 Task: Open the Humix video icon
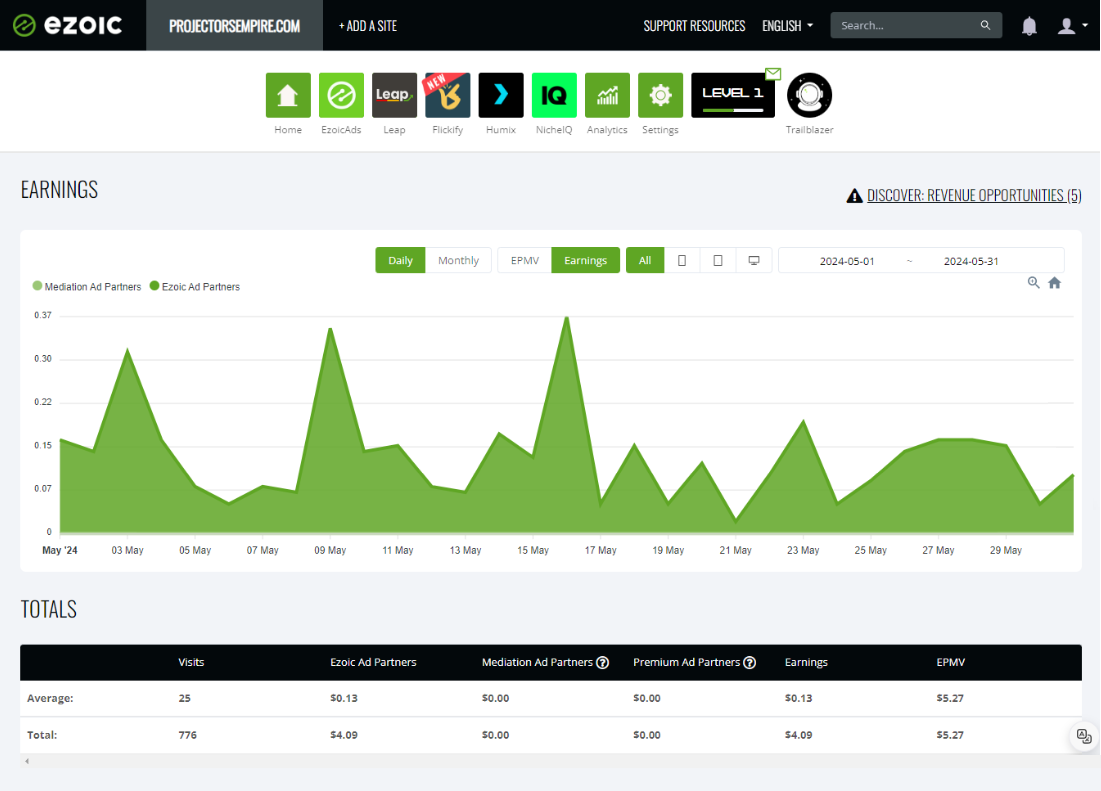[x=501, y=95]
